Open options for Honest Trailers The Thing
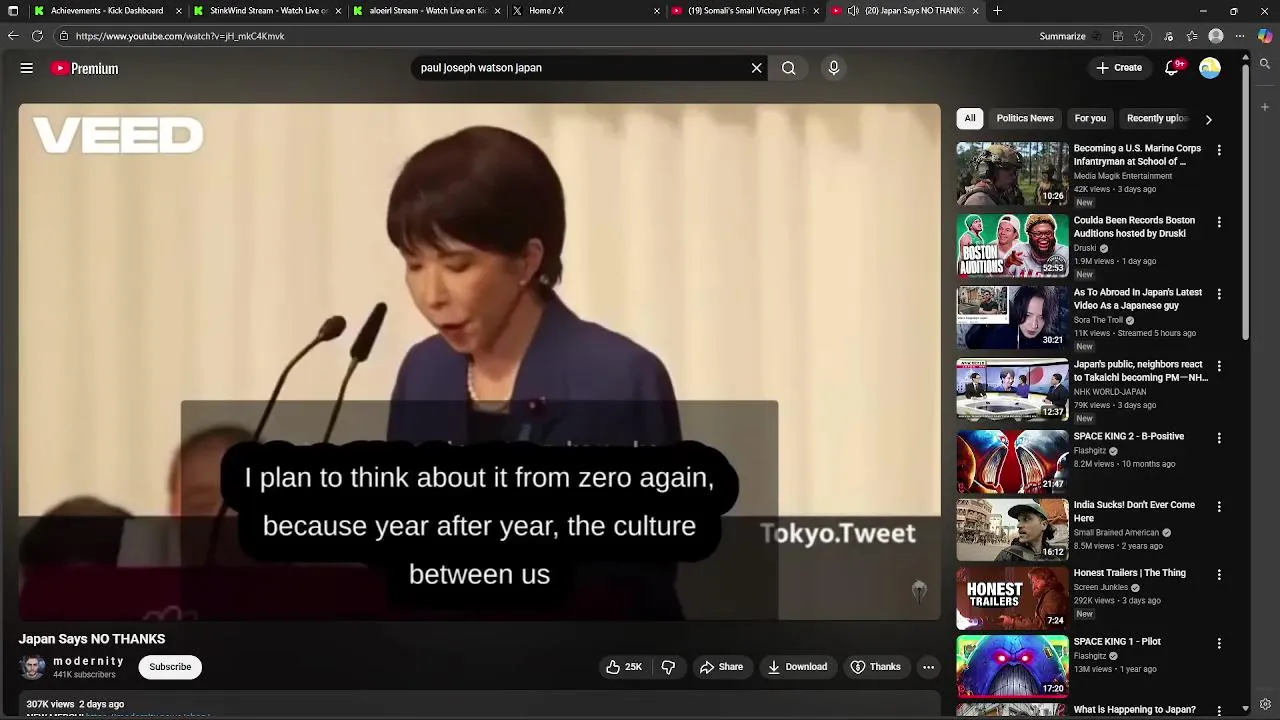This screenshot has height=720, width=1280. click(x=1219, y=575)
